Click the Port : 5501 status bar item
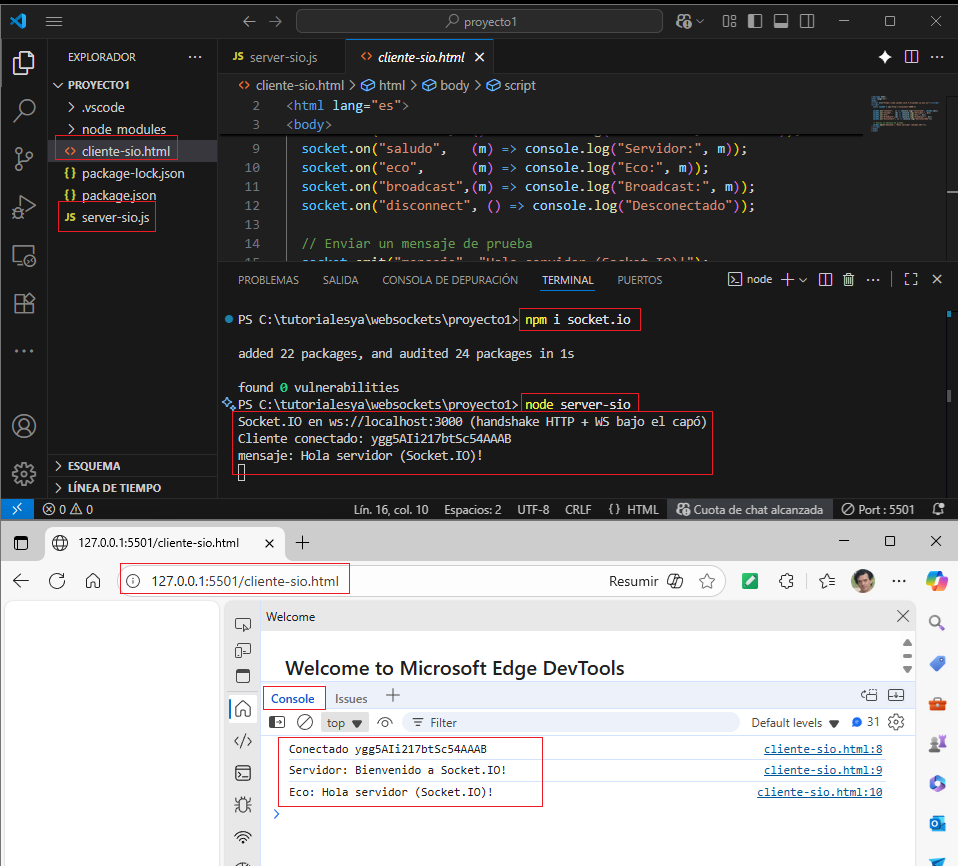Screen dimensions: 958x866 pos(877,509)
